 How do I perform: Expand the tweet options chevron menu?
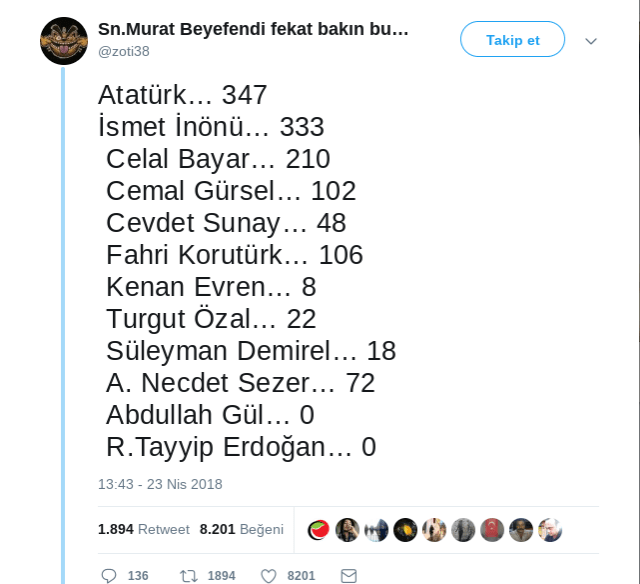point(590,41)
